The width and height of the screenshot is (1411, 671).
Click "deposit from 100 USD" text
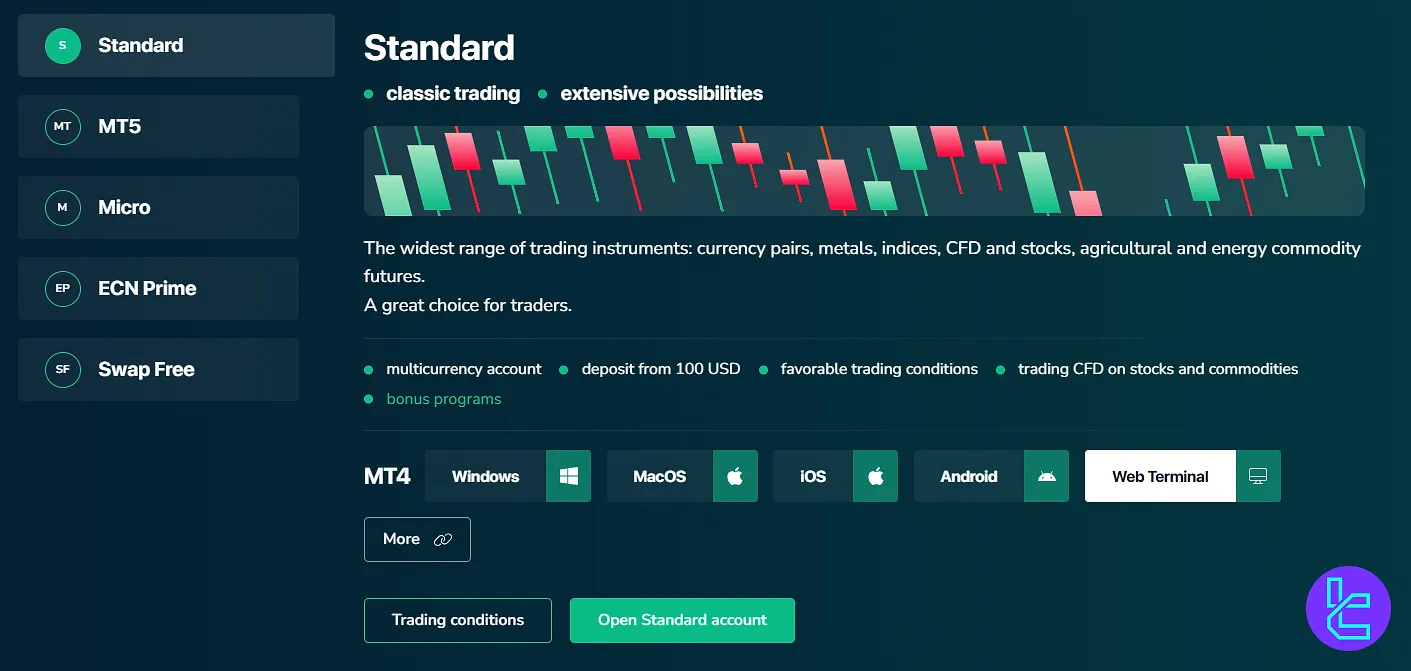pos(661,369)
